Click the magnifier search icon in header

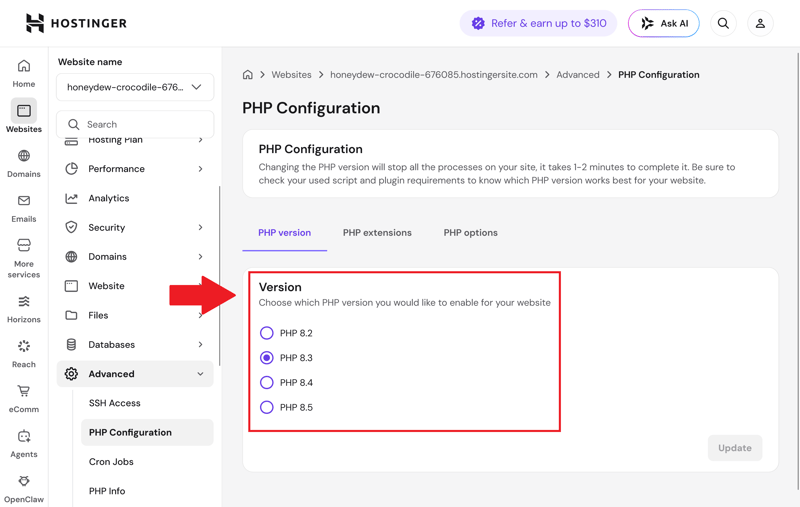pos(723,23)
